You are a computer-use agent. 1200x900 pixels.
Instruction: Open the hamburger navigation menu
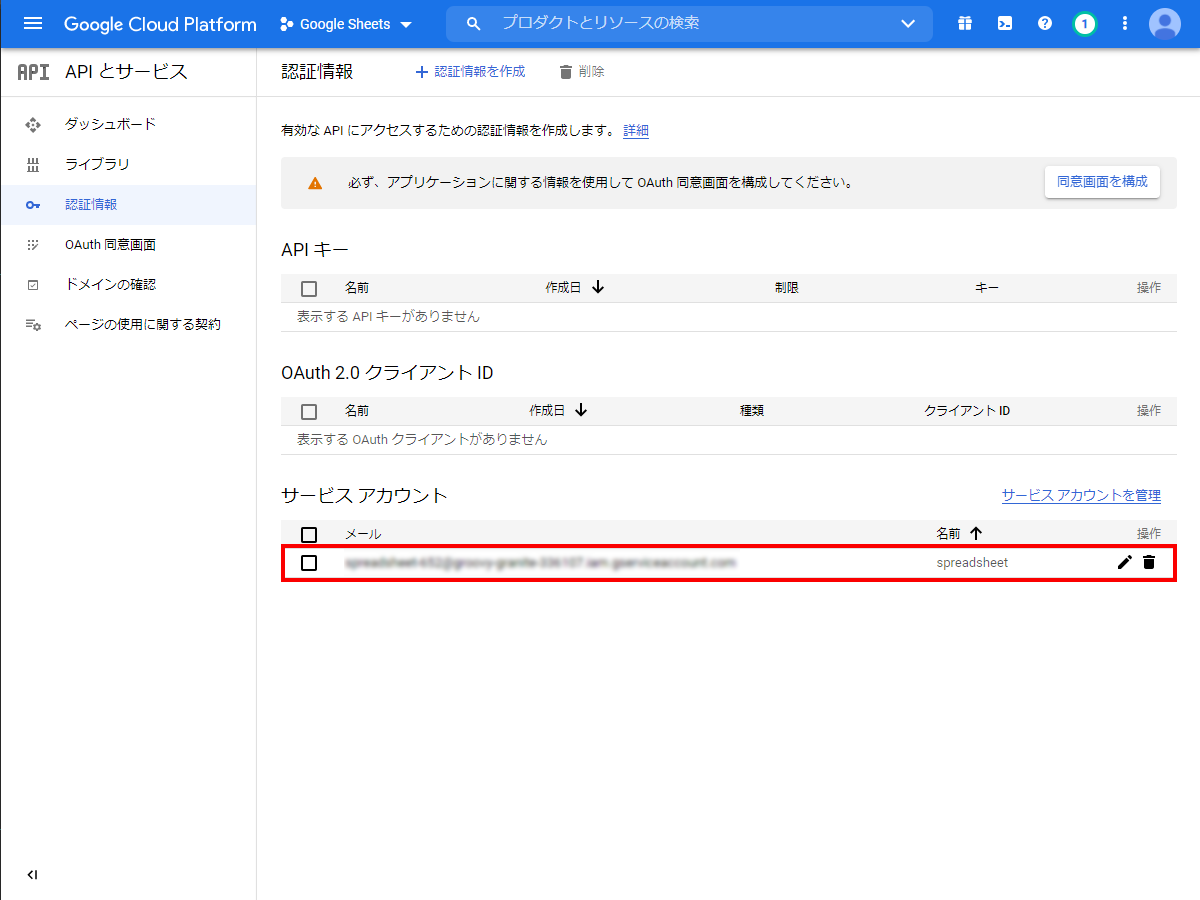33,24
